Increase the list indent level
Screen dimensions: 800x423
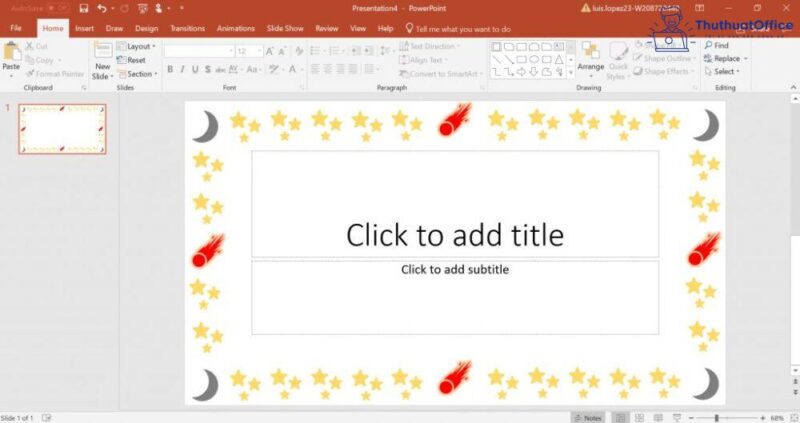(368, 51)
